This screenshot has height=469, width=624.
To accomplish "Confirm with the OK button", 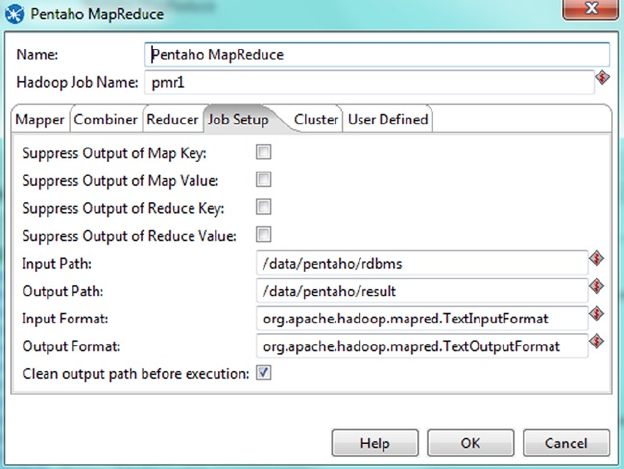I will point(470,443).
